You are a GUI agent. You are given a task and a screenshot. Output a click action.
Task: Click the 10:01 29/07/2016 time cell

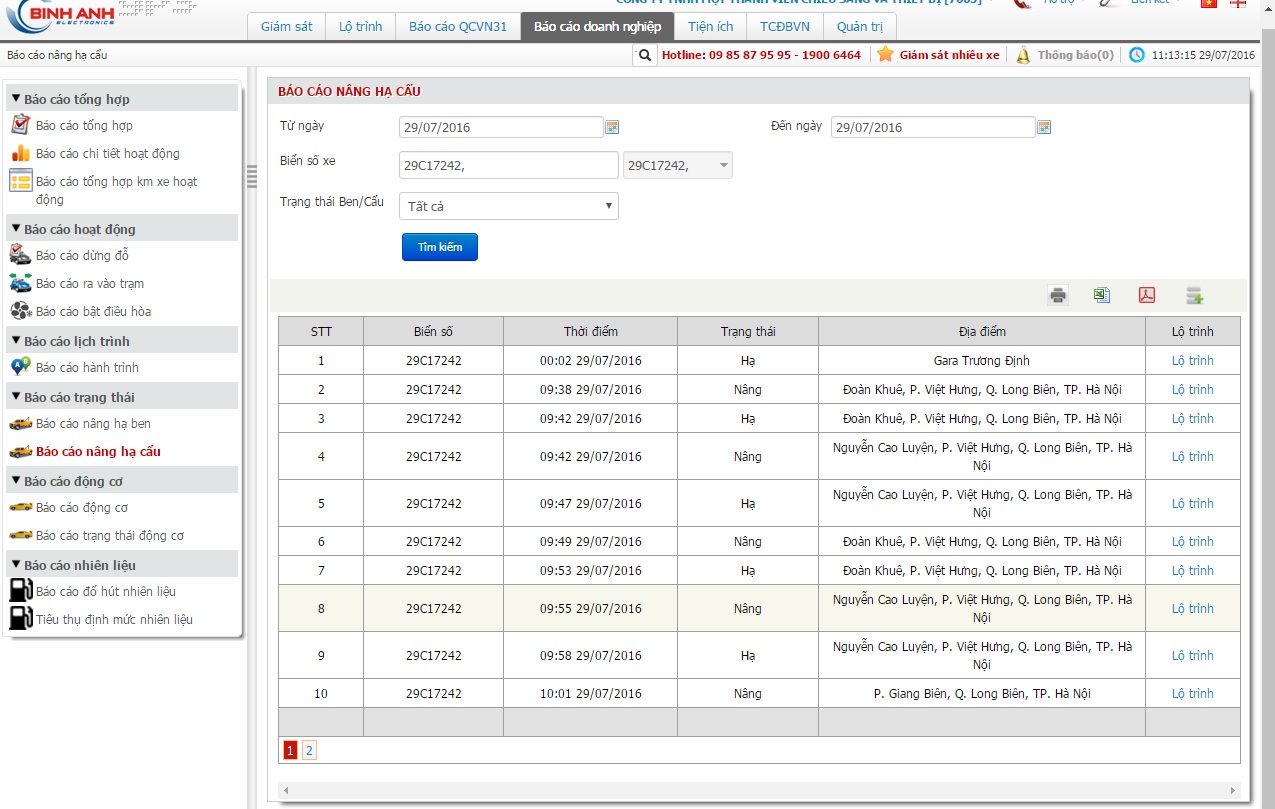point(590,693)
